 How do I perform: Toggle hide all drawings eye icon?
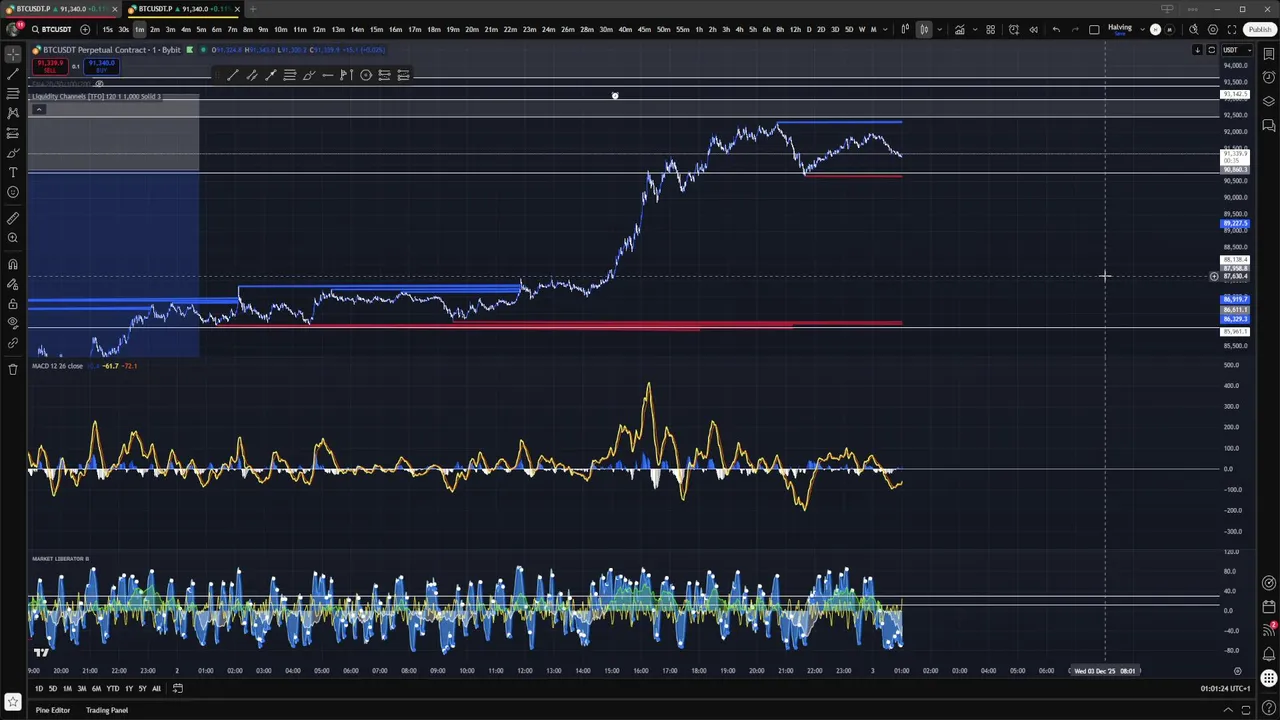[x=13, y=323]
